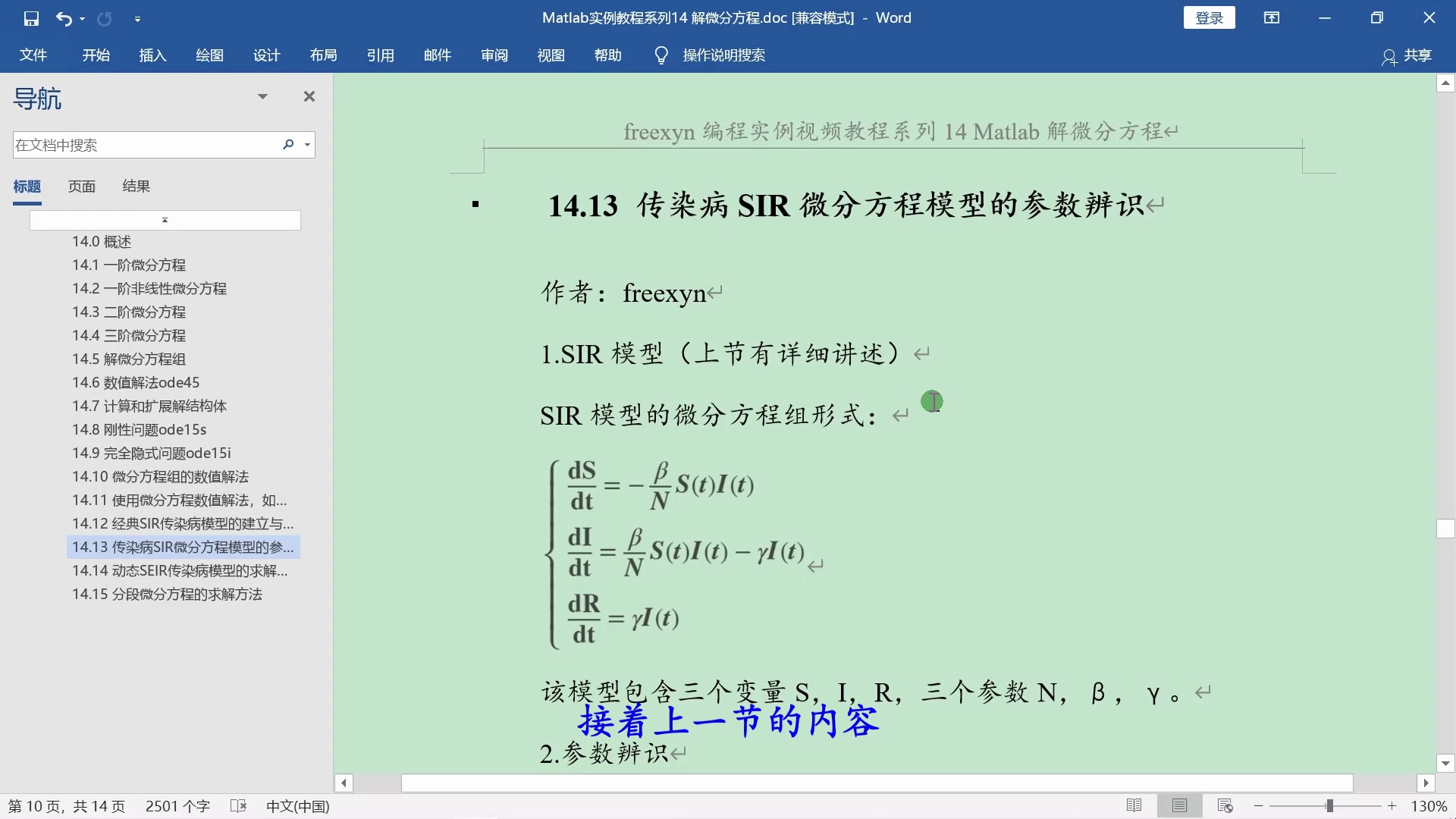The height and width of the screenshot is (819, 1456).
Task: Click the 共享 share button
Action: tap(1407, 55)
